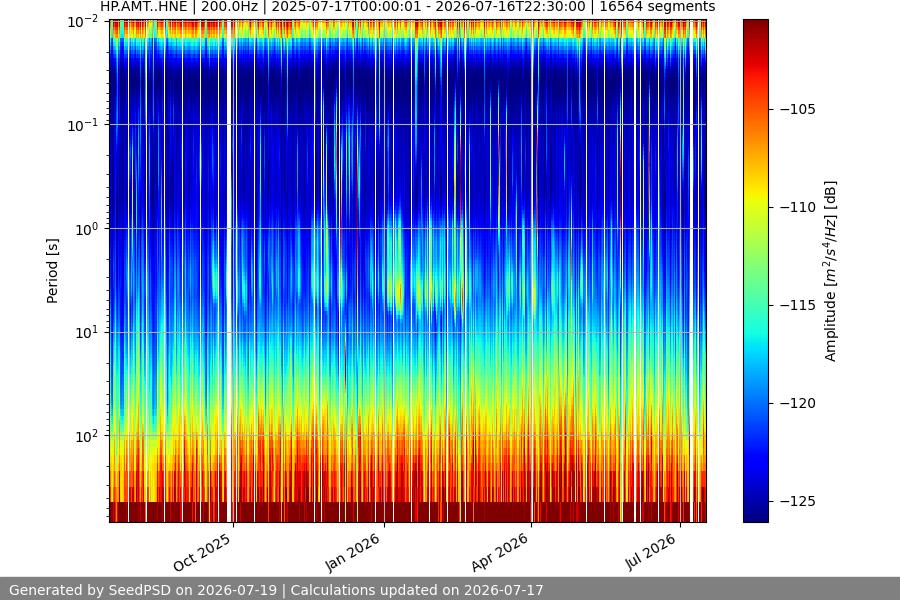Click the −120 colorbar tick label
The height and width of the screenshot is (600, 900).
tap(798, 404)
